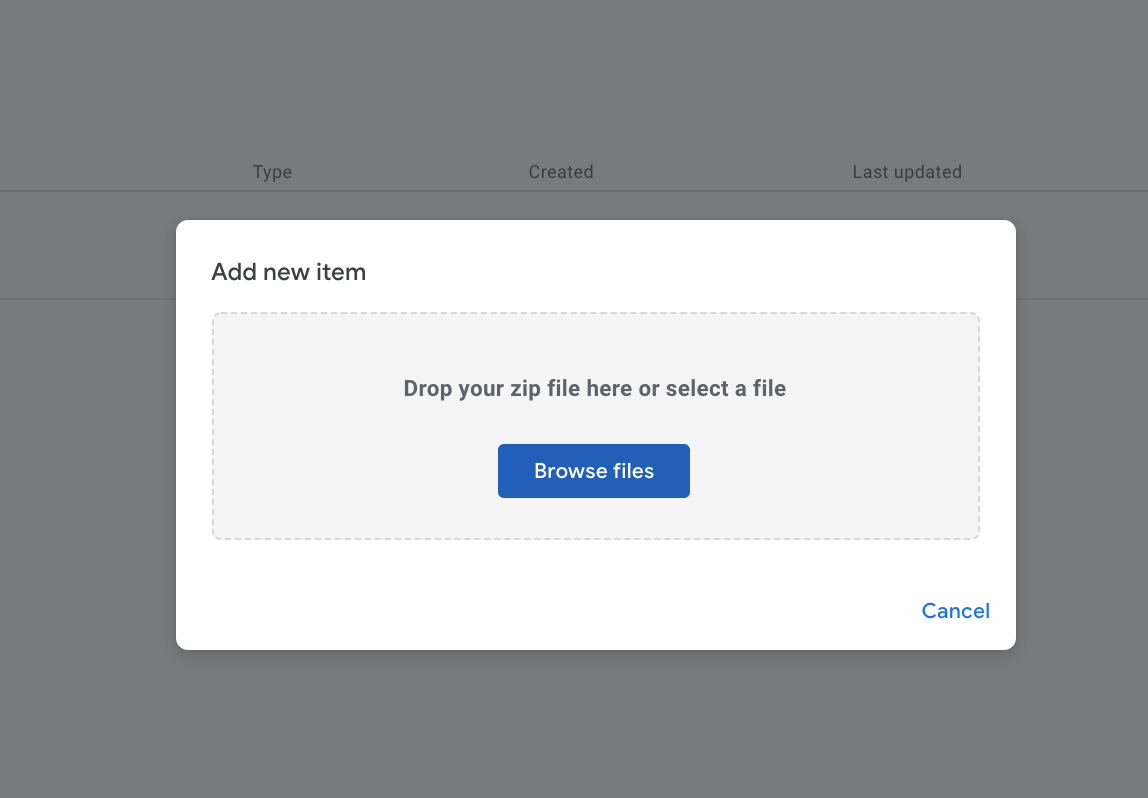Screen dimensions: 1148x798
Task: Click empty drop zone space beside Browse files
Action: coord(820,472)
